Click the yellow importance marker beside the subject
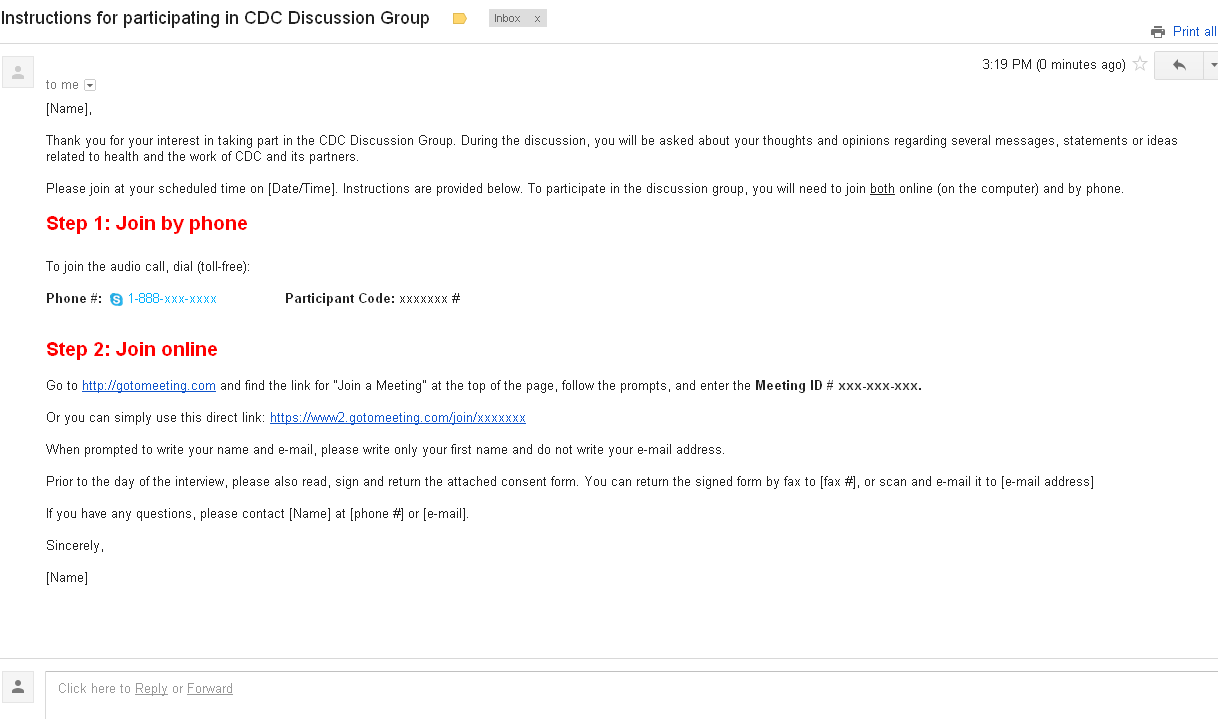The height and width of the screenshot is (719, 1218). point(460,19)
